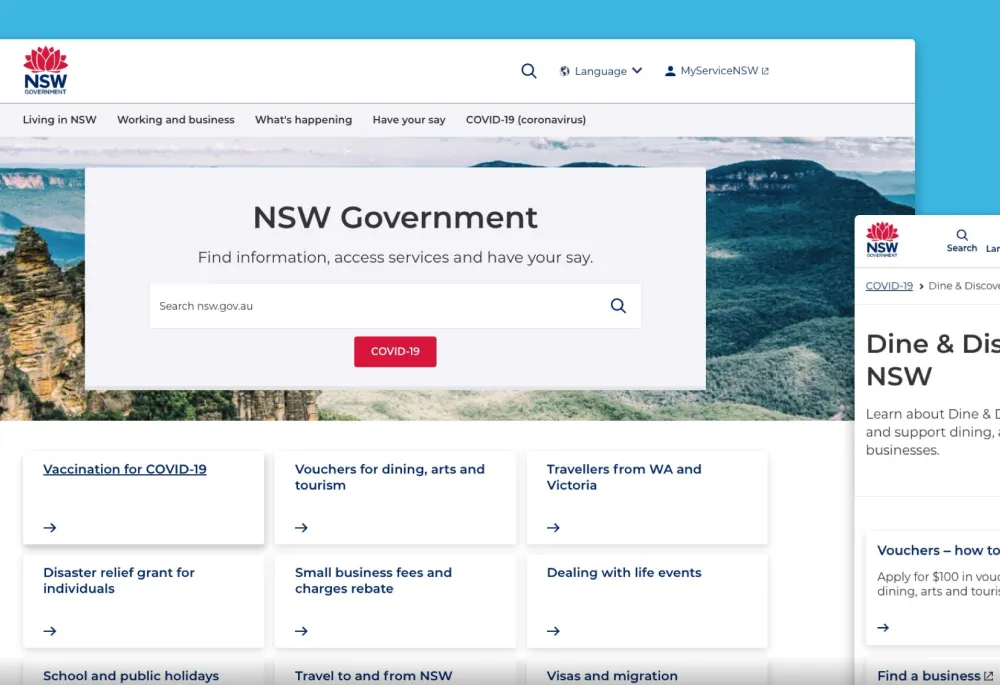The width and height of the screenshot is (1000, 685).
Task: Click the COVID-19 breadcrumb link in mobile view
Action: point(889,286)
